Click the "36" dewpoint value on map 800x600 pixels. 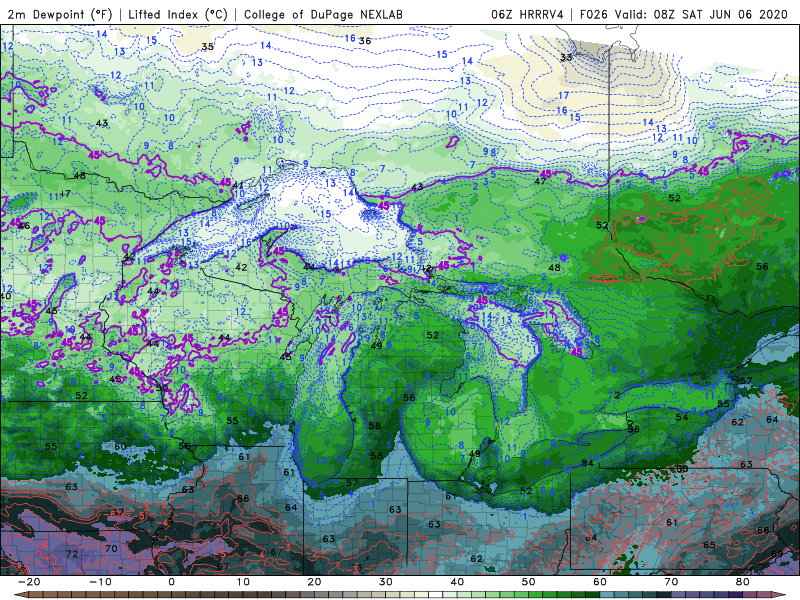point(365,41)
